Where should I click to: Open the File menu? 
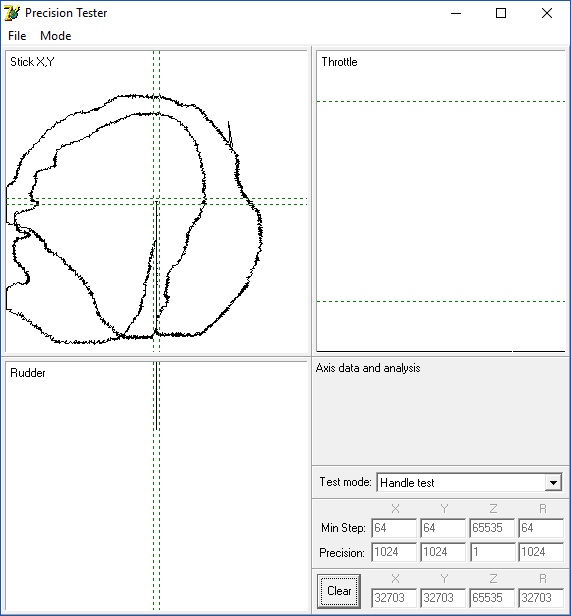[x=17, y=36]
